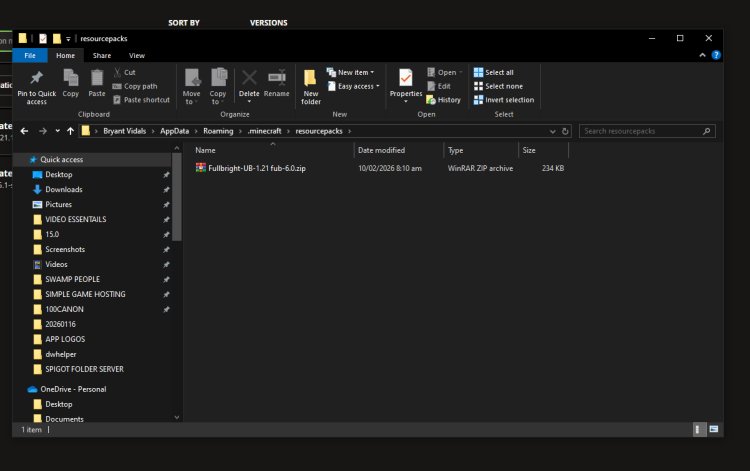Open address bar history dropdown
The width and height of the screenshot is (750, 471).
(x=552, y=131)
